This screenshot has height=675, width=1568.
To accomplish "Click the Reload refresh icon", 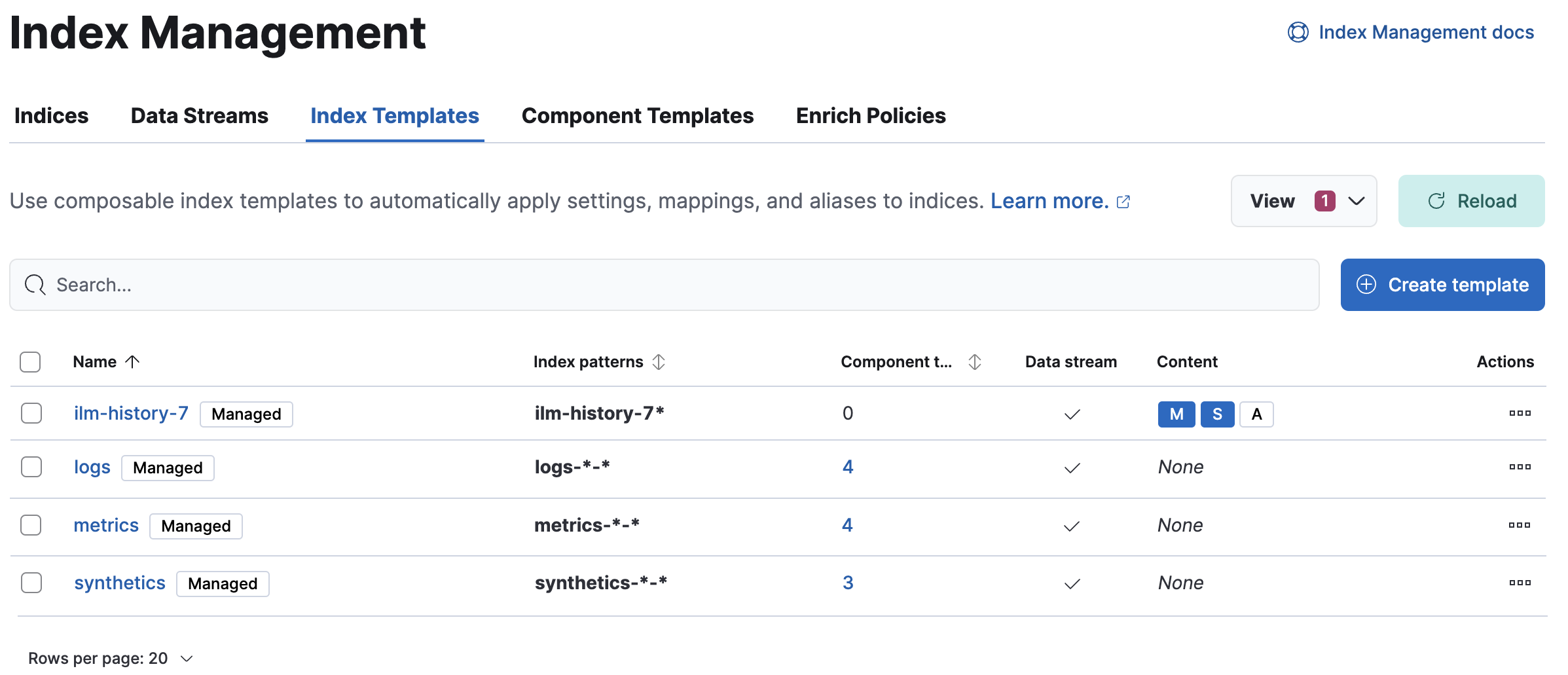I will (1436, 201).
